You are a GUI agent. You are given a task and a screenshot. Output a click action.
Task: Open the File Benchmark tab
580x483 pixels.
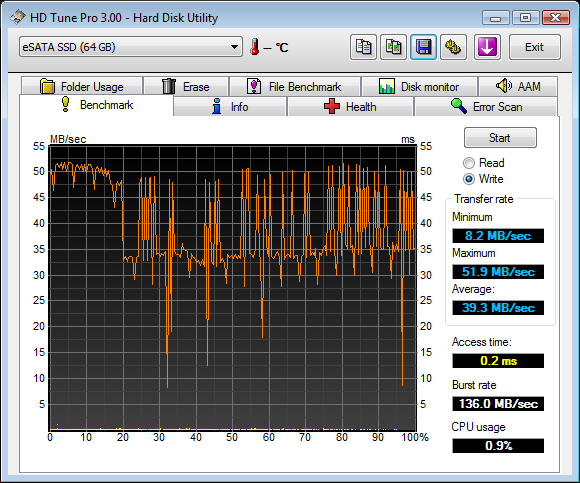pos(295,87)
